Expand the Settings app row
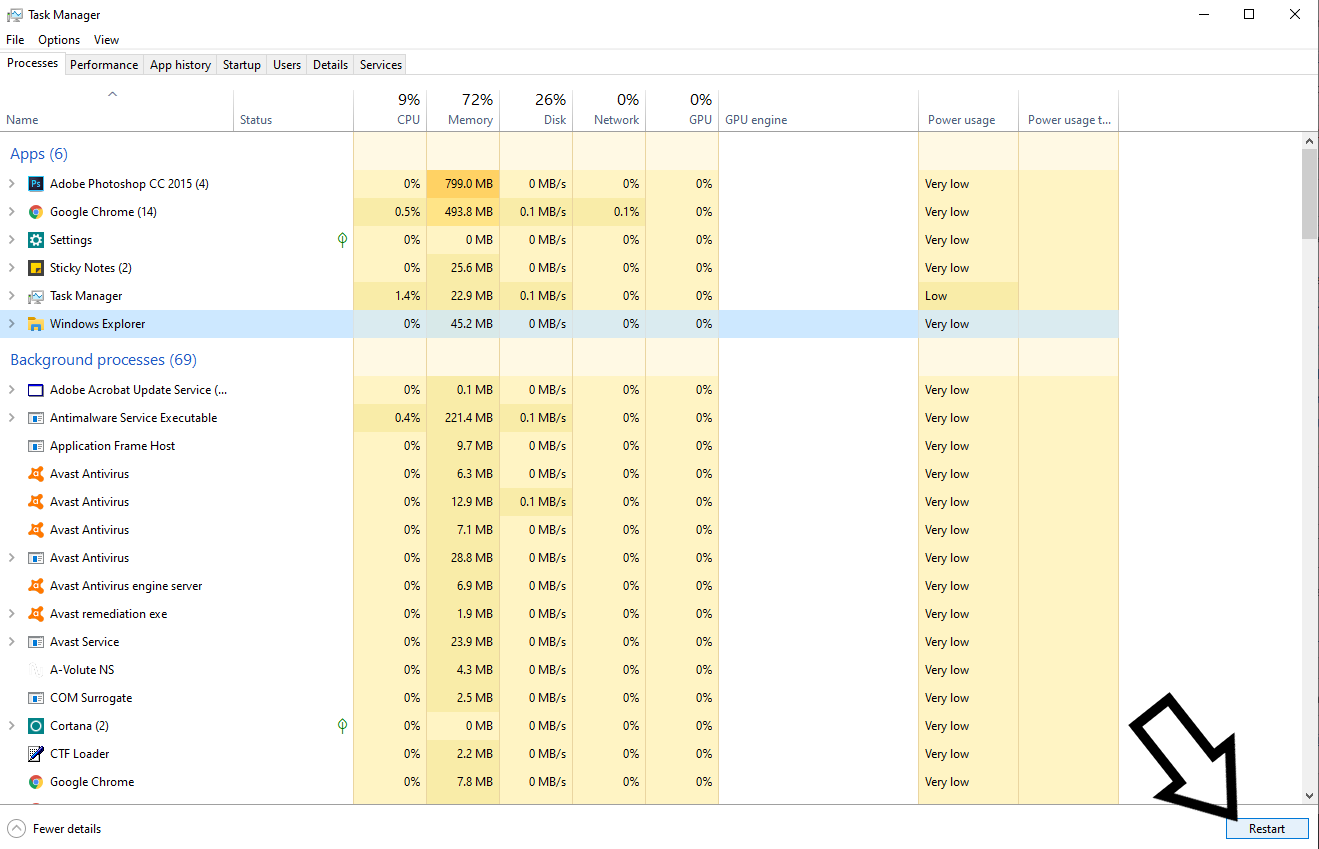This screenshot has height=849, width=1319. click(x=12, y=240)
